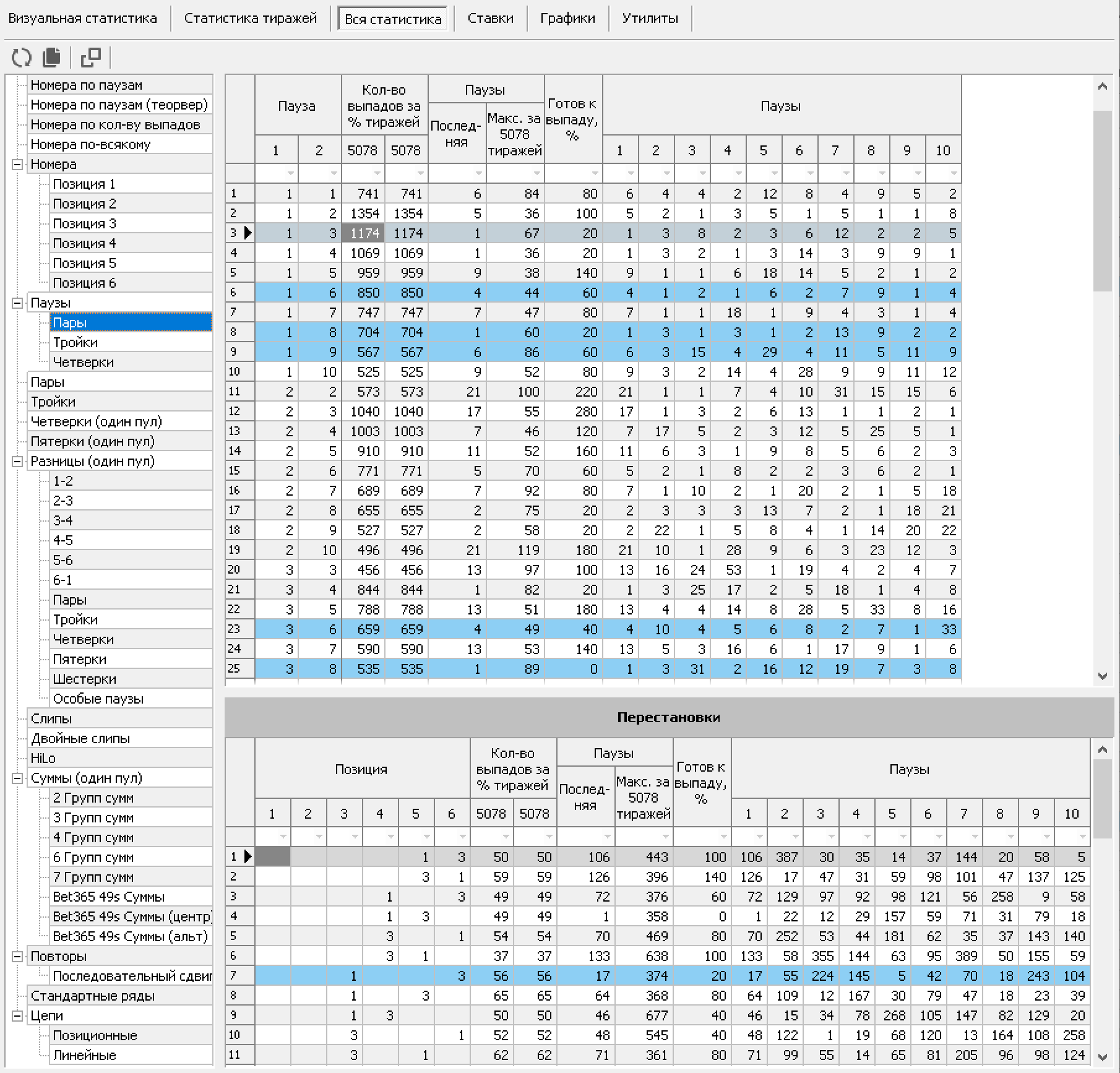Screen dimensions: 1120x1073
Task: Click the Перестановки section header
Action: pyautogui.click(x=668, y=717)
